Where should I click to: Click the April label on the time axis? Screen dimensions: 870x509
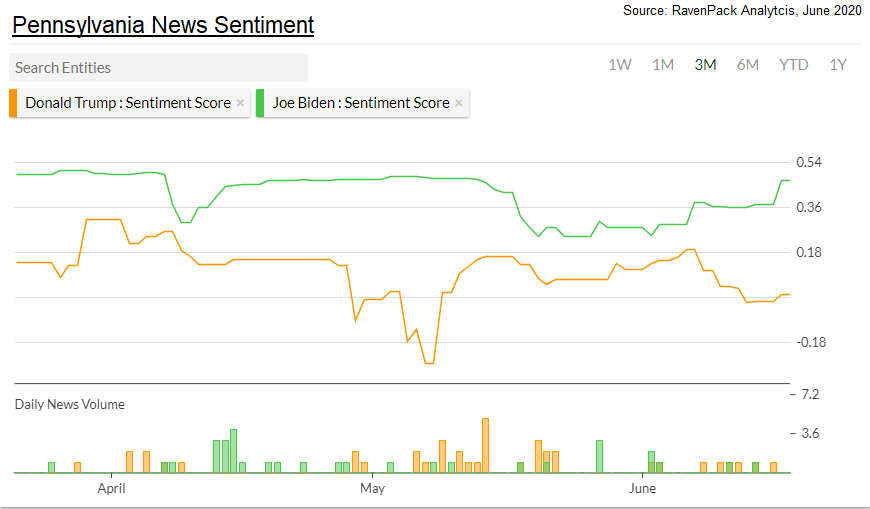coord(111,489)
